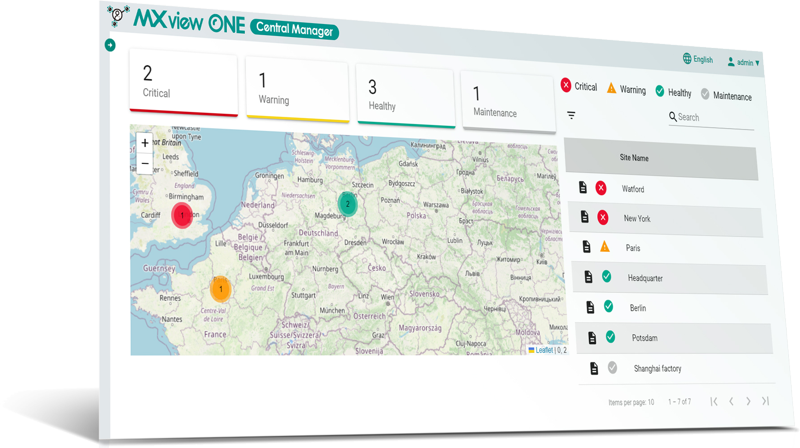Click the critical status icon for New York
The image size is (800, 448).
[603, 218]
